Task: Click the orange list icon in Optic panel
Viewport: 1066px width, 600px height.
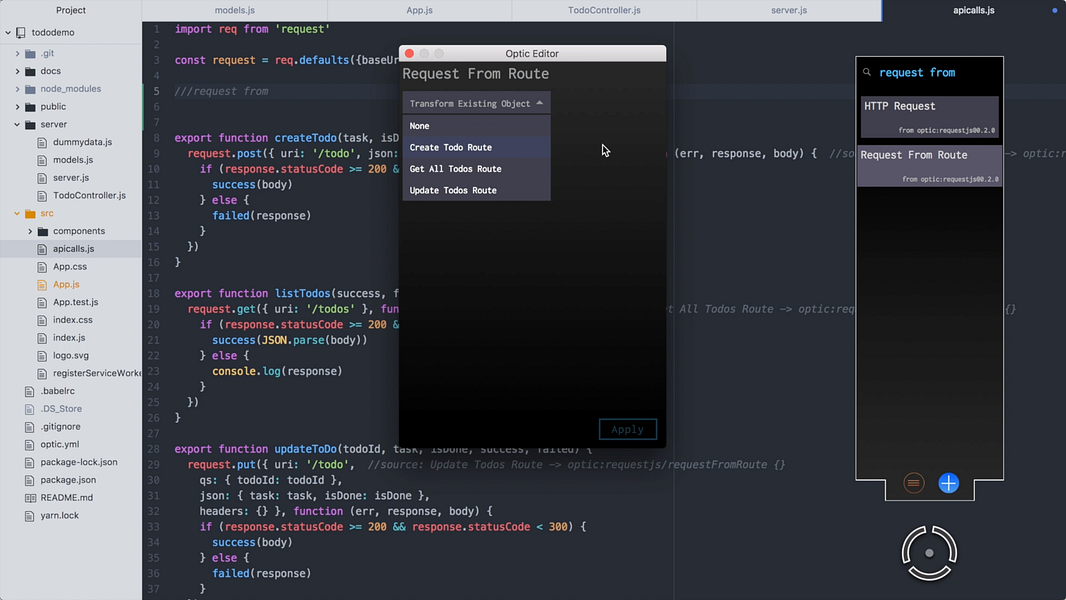Action: pyautogui.click(x=914, y=483)
